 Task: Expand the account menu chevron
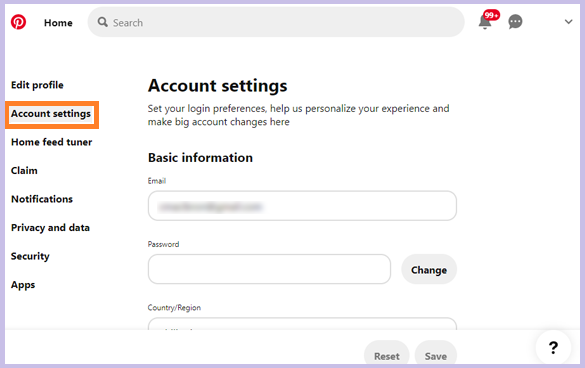[x=568, y=22]
